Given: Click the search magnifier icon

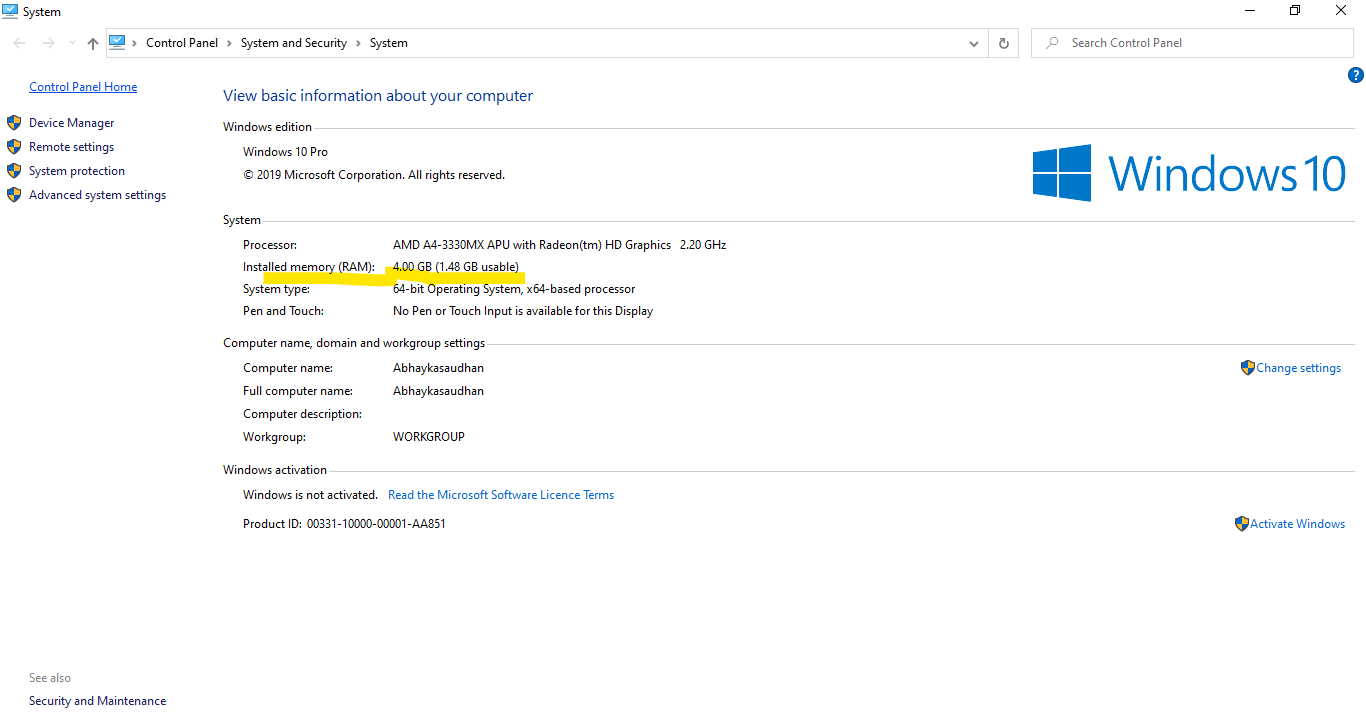Looking at the screenshot, I should click(x=1052, y=43).
